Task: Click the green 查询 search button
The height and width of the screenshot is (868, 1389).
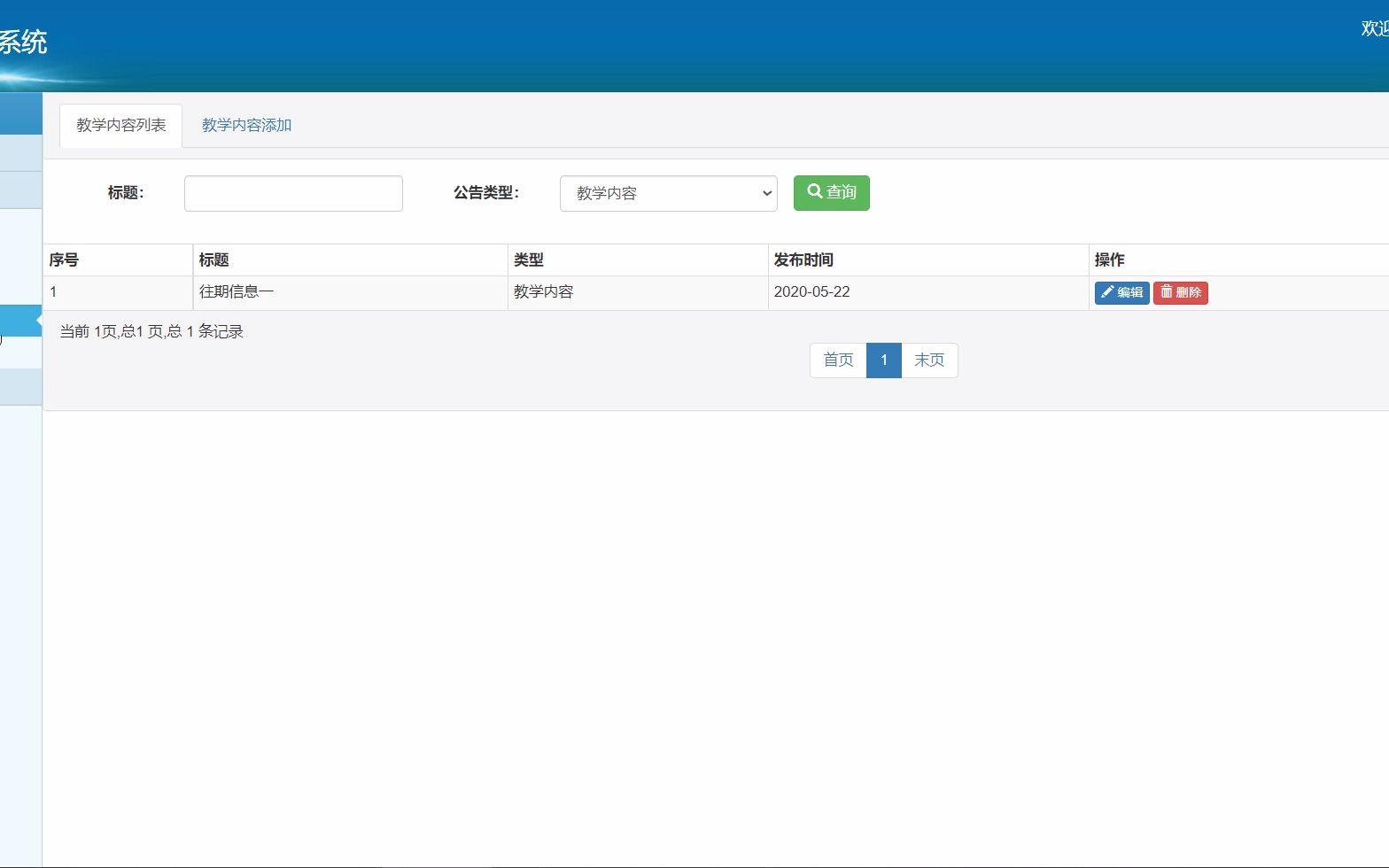Action: coord(832,192)
